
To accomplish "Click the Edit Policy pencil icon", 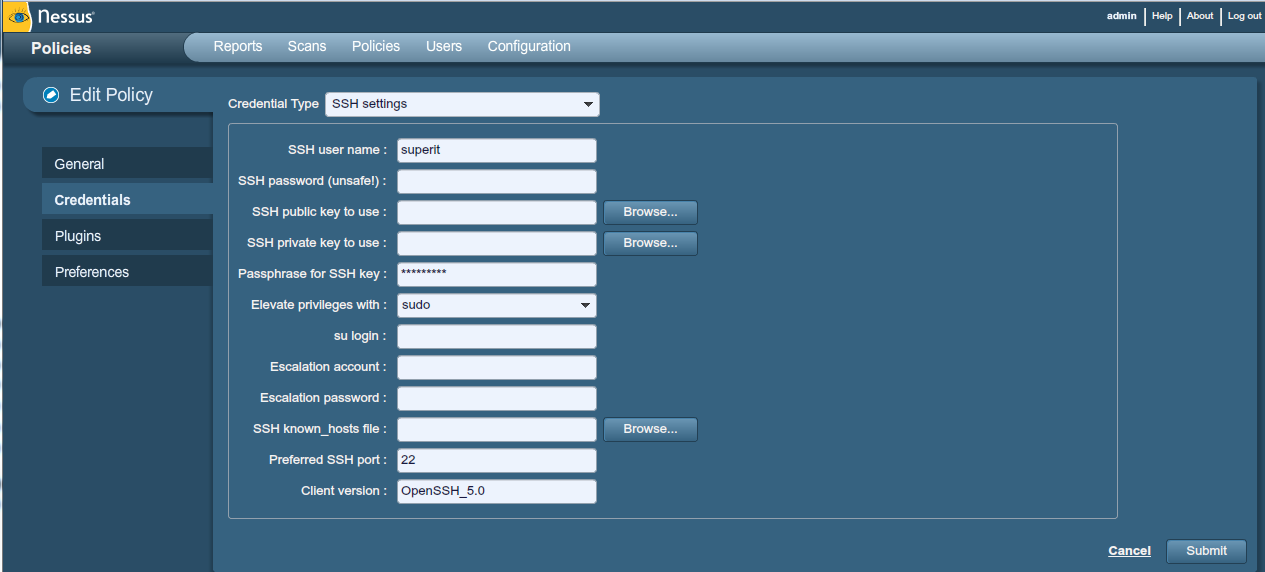I will [x=51, y=95].
